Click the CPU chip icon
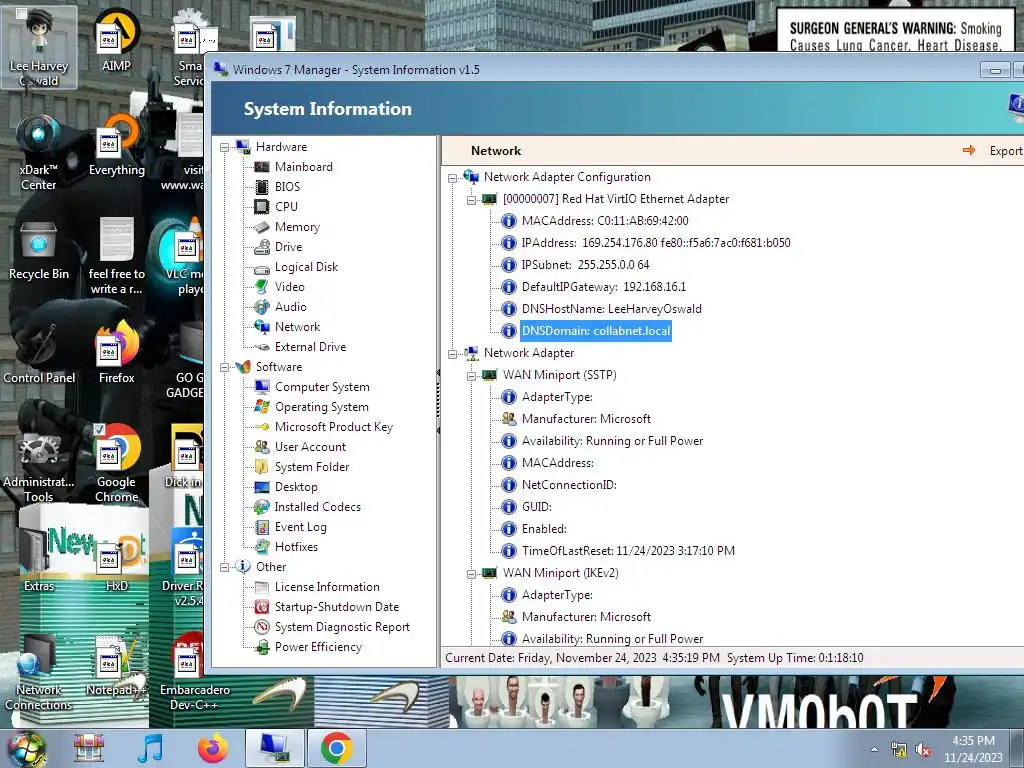1024x768 pixels. click(261, 206)
